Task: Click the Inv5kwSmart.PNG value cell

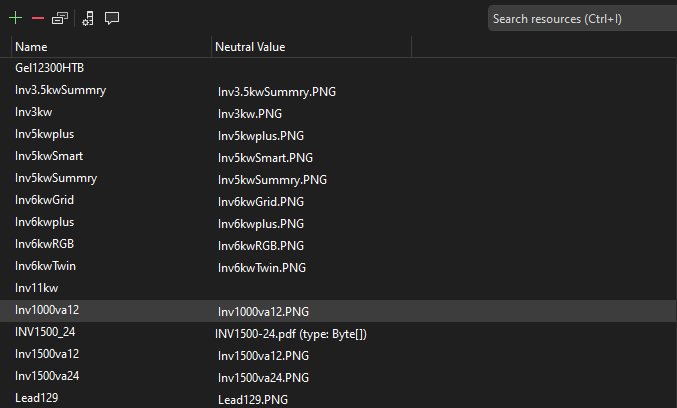Action: coord(265,157)
